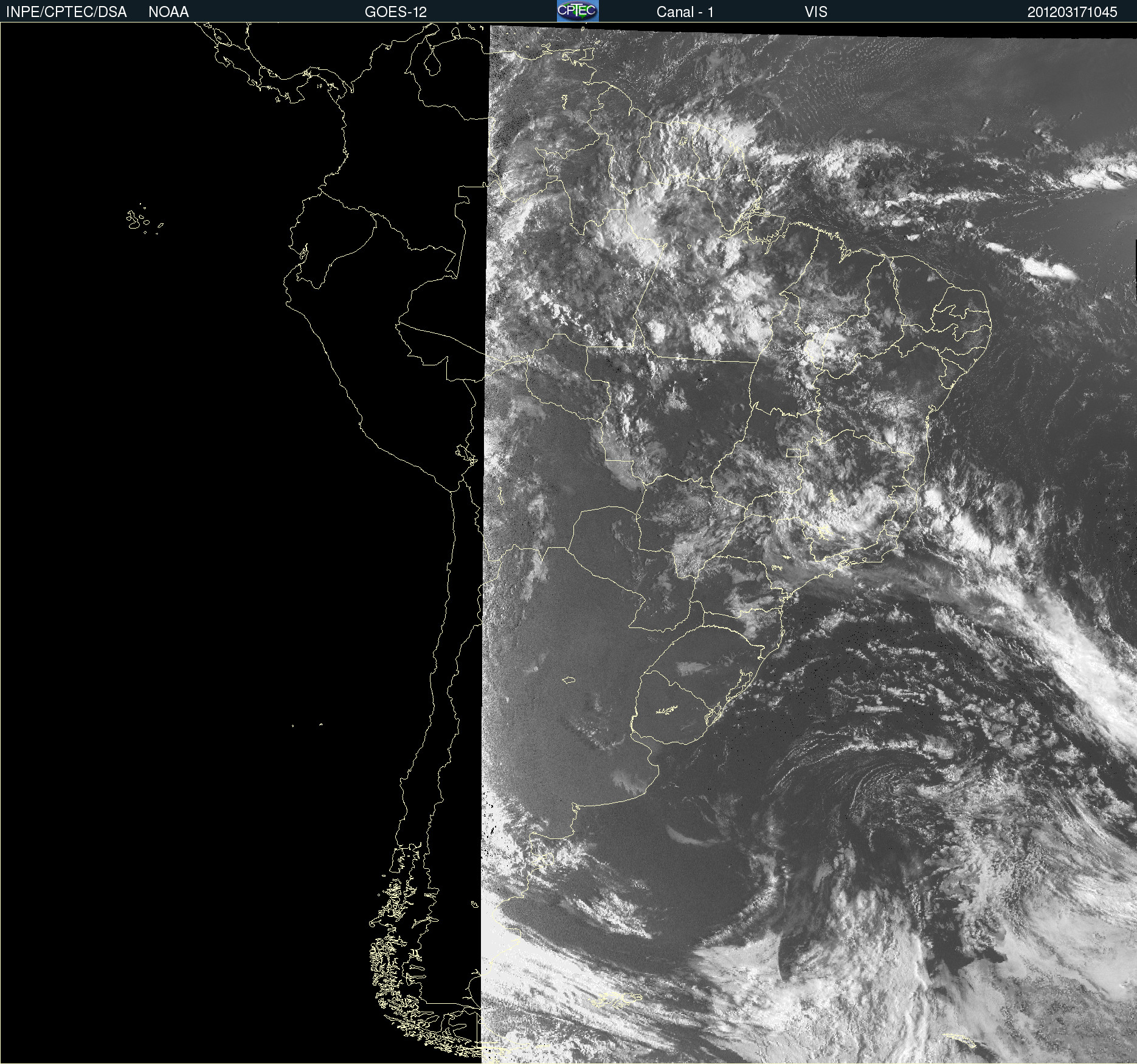This screenshot has height=1064, width=1137.
Task: Click the GOES-12 satellite label
Action: tap(396, 12)
